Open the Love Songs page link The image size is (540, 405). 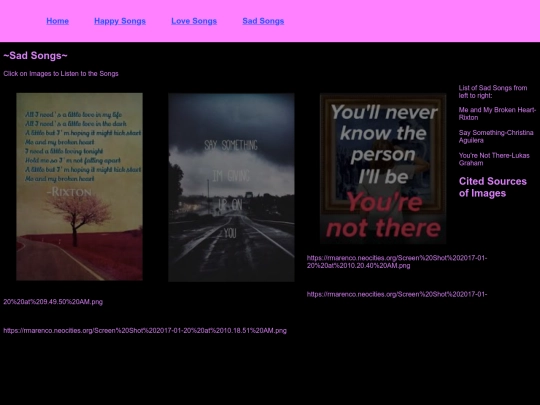194,21
